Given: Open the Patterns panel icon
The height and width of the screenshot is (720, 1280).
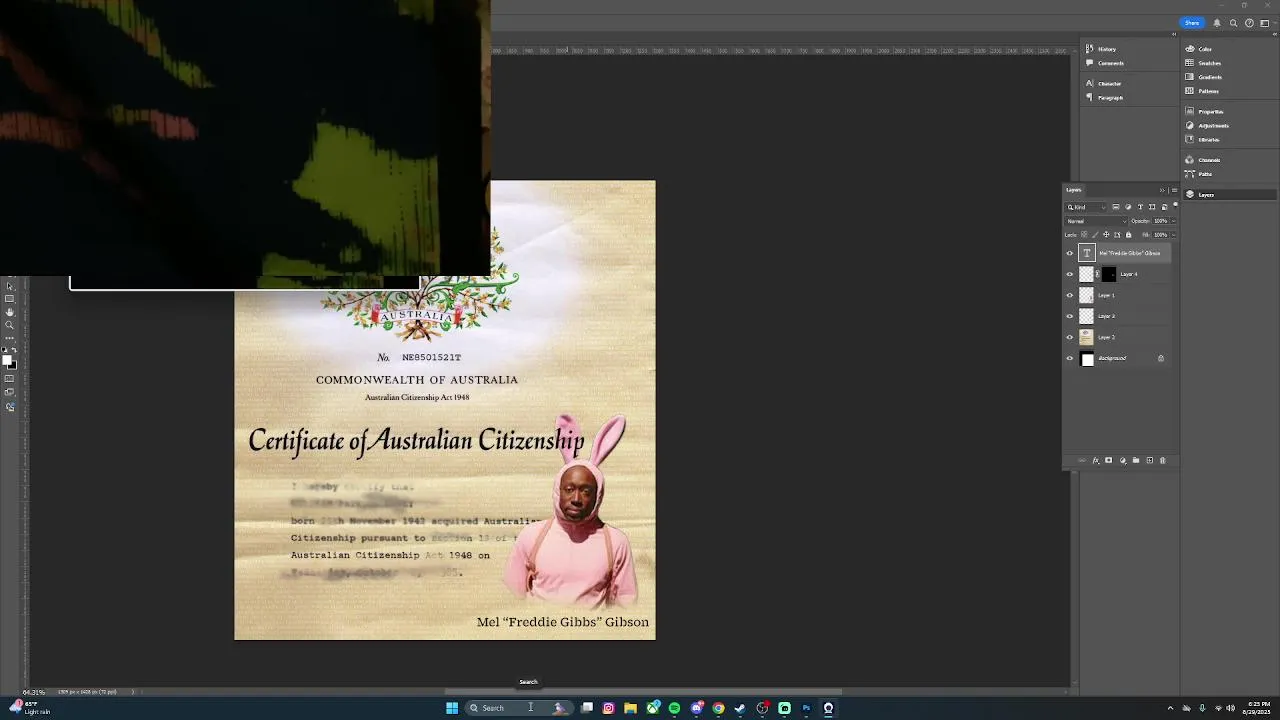Looking at the screenshot, I should 1190,91.
